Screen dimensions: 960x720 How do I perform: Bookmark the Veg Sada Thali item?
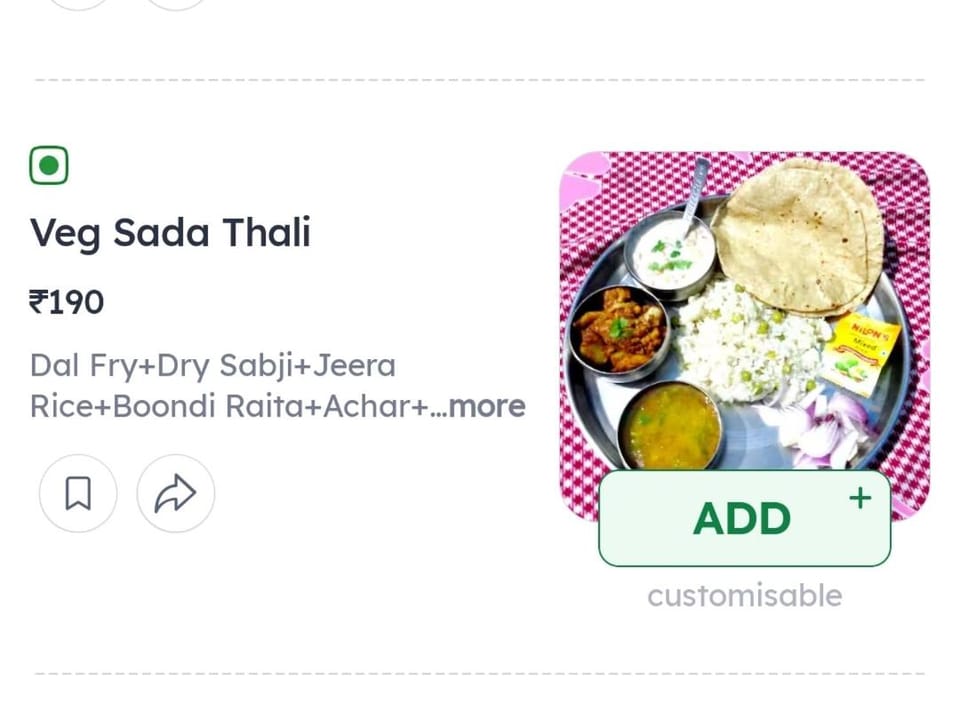[78, 493]
